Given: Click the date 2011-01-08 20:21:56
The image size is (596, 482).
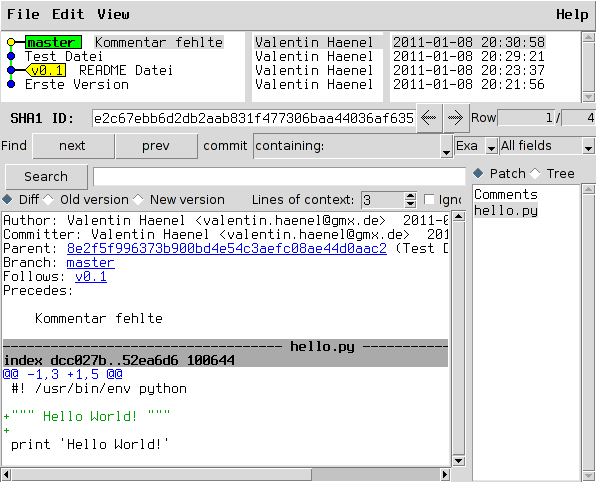Looking at the screenshot, I should [468, 84].
